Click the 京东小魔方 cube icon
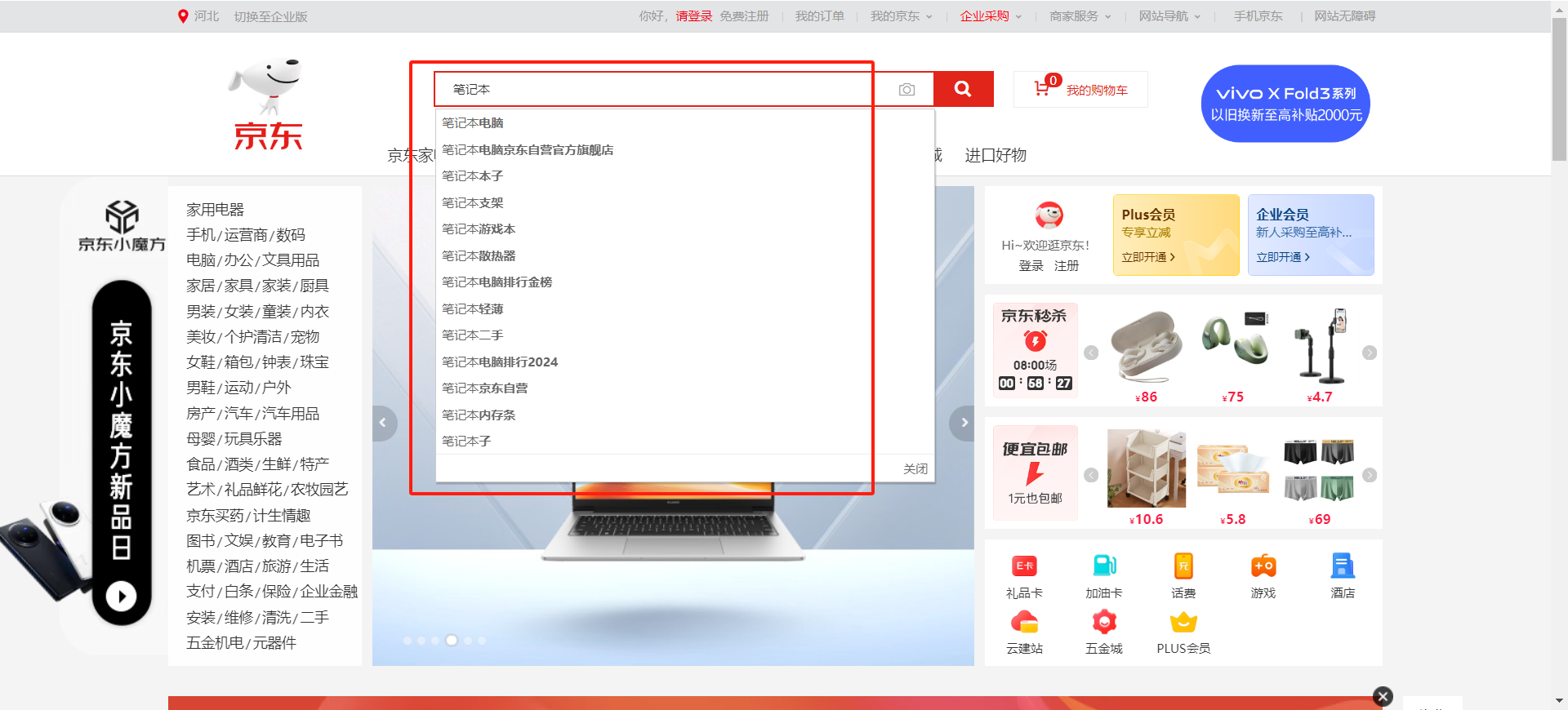This screenshot has width=1568, height=710. click(122, 217)
